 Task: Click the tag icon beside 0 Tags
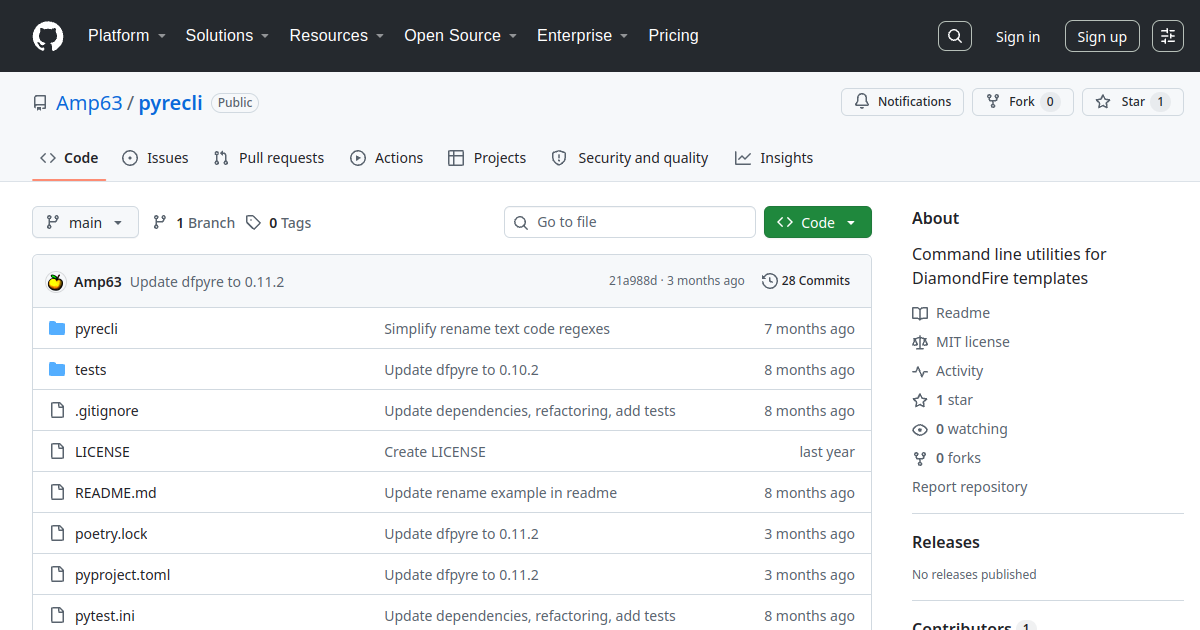pos(254,223)
